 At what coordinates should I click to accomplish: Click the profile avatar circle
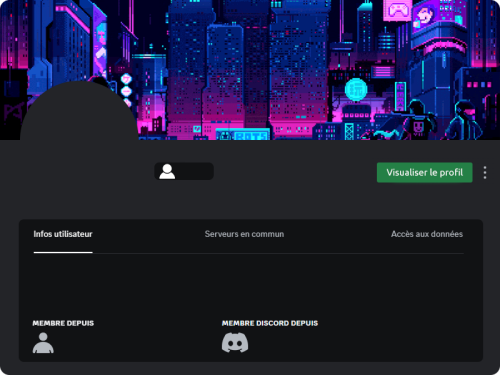coord(79,140)
